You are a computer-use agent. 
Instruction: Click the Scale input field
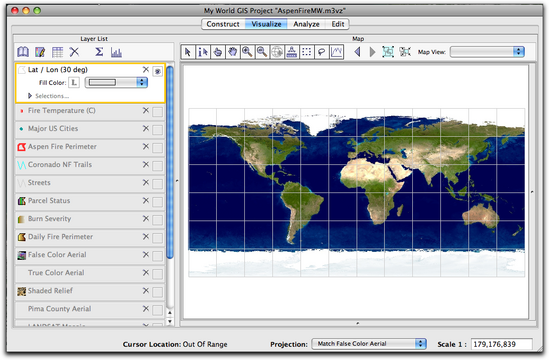[501, 344]
